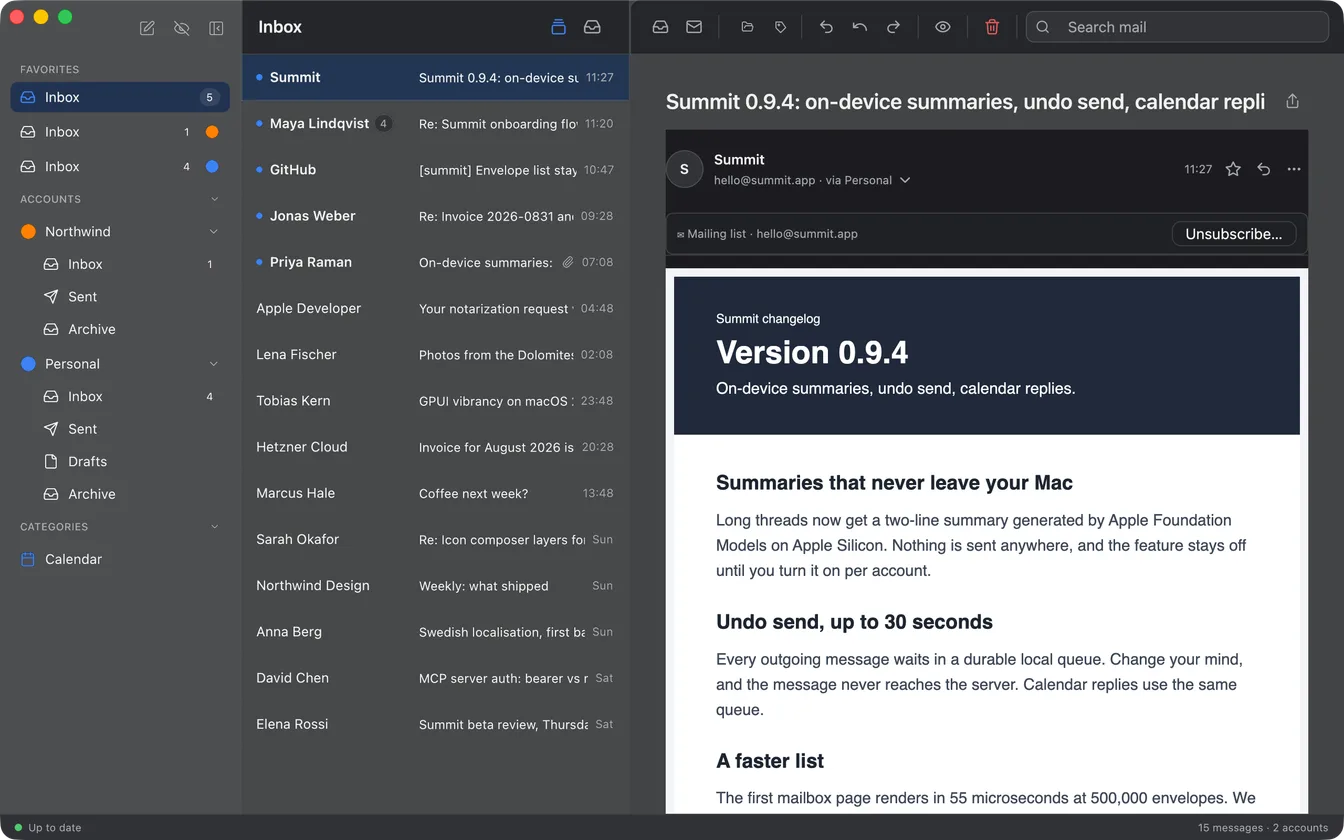Open the Maya Lindqvist thread
Screen dimensions: 1344x840
(435, 124)
